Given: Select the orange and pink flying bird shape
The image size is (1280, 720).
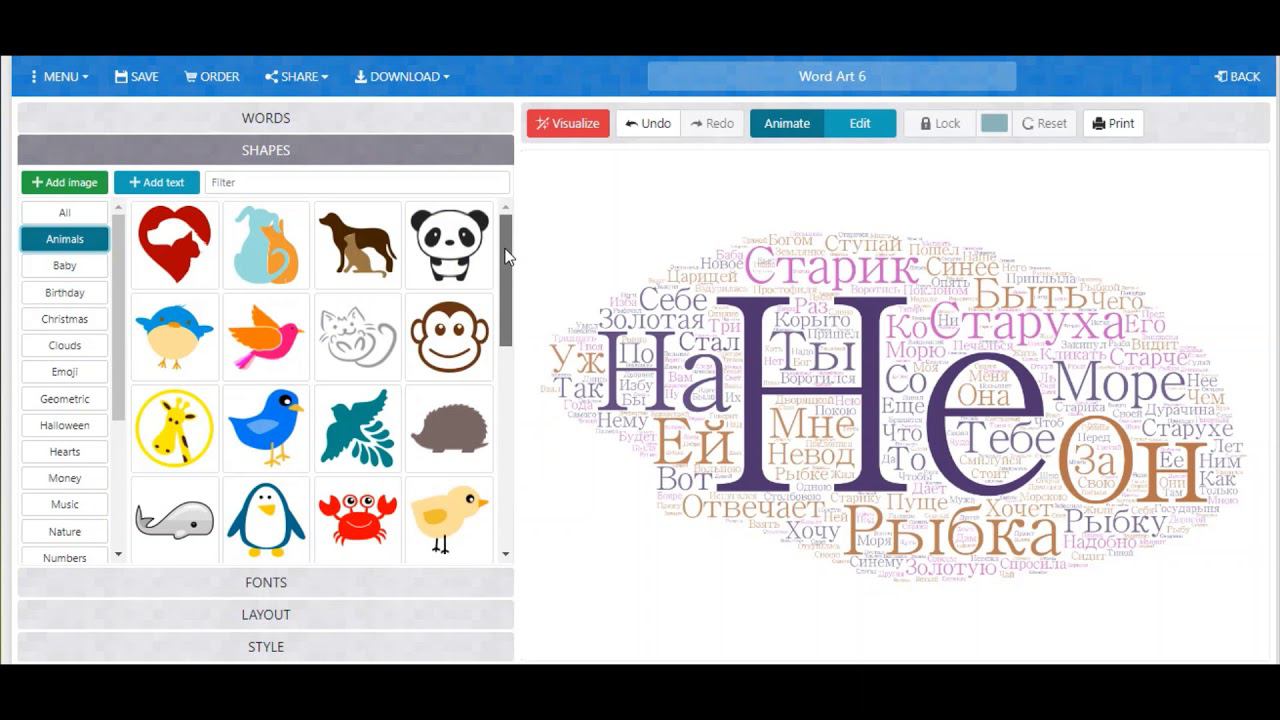Looking at the screenshot, I should (266, 336).
